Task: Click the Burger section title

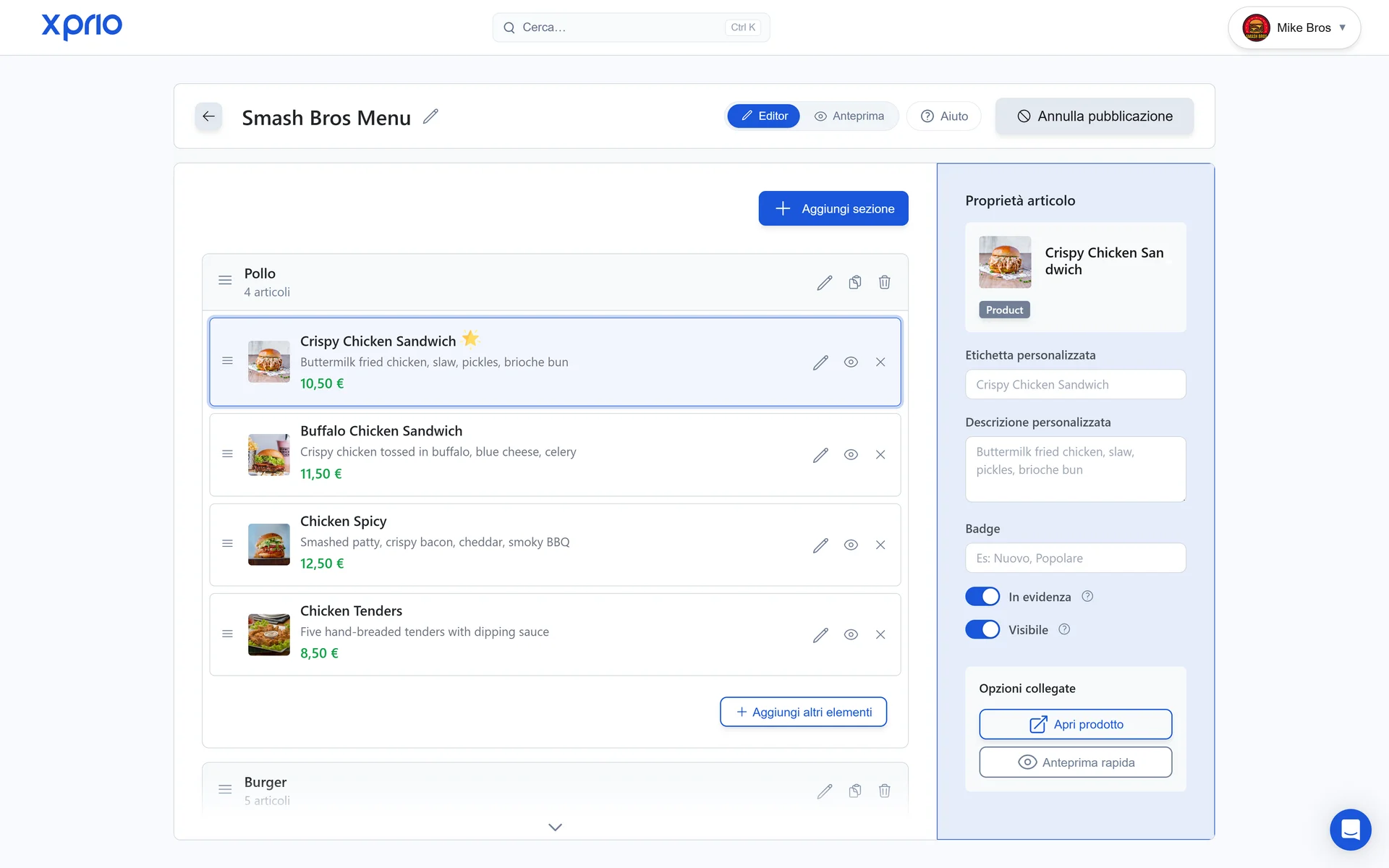Action: (x=266, y=783)
